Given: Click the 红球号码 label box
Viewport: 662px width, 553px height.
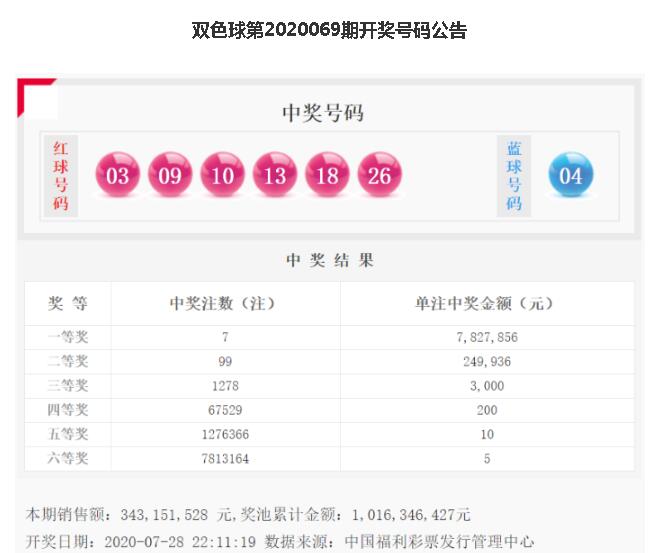Looking at the screenshot, I should pyautogui.click(x=61, y=176).
